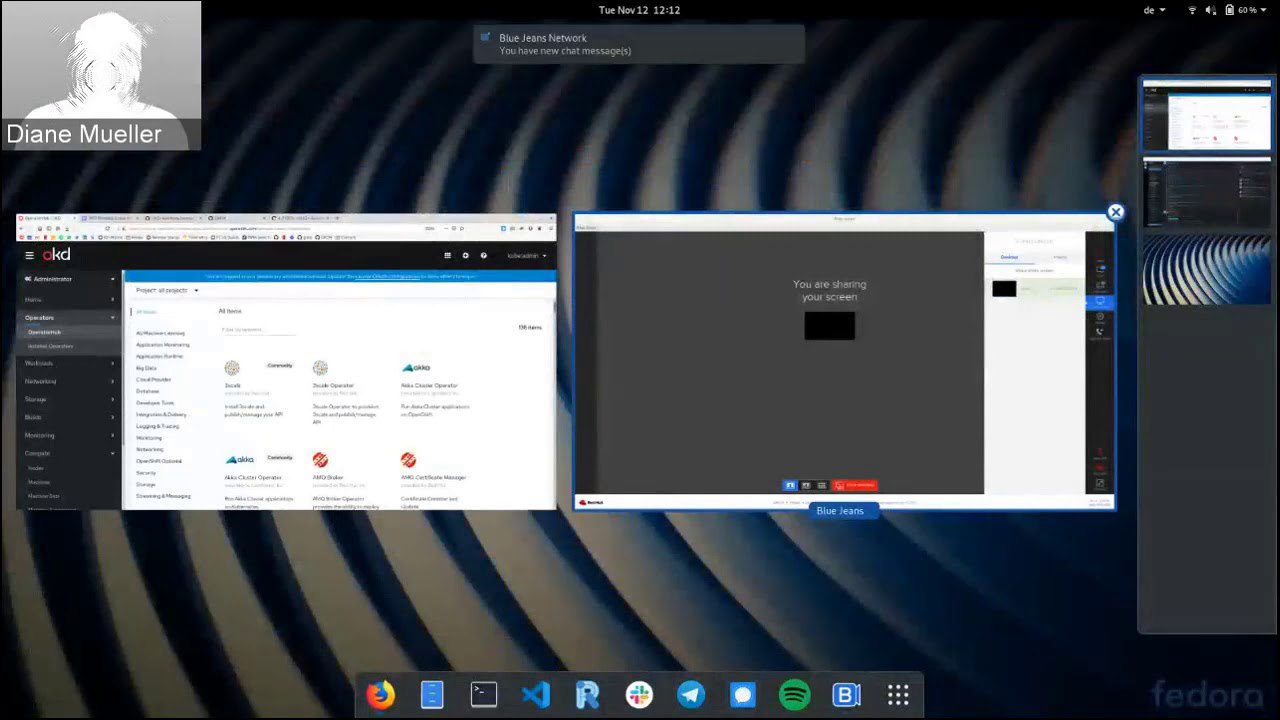
Task: Open Nodes under Compute
Action: coord(36,468)
